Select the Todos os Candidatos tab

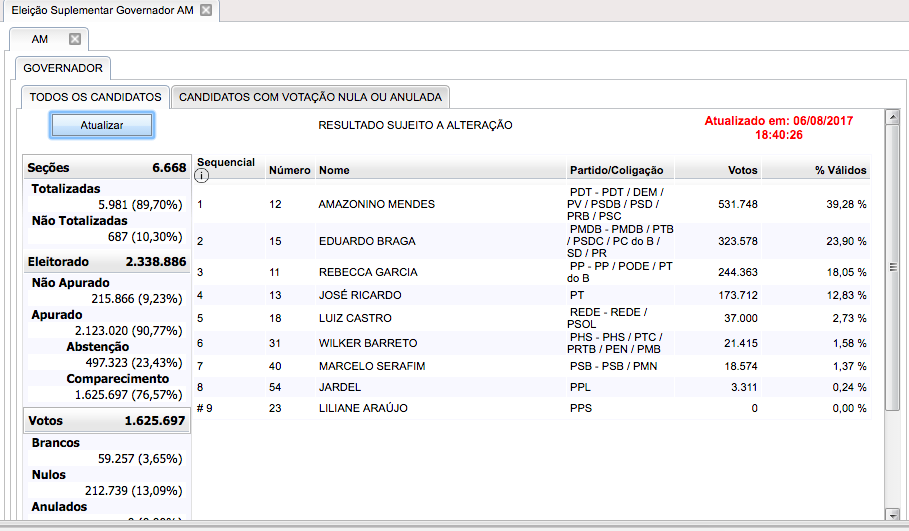point(95,97)
